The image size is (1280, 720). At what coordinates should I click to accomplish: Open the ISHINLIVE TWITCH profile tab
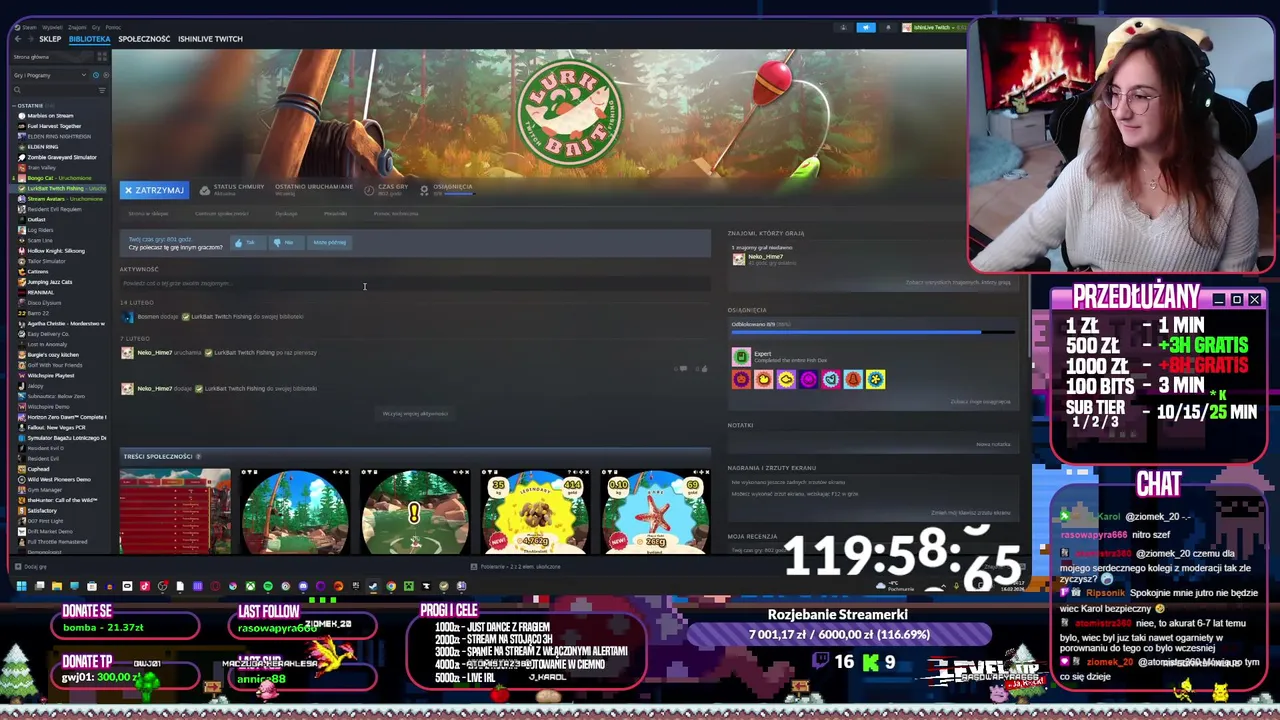tap(210, 39)
